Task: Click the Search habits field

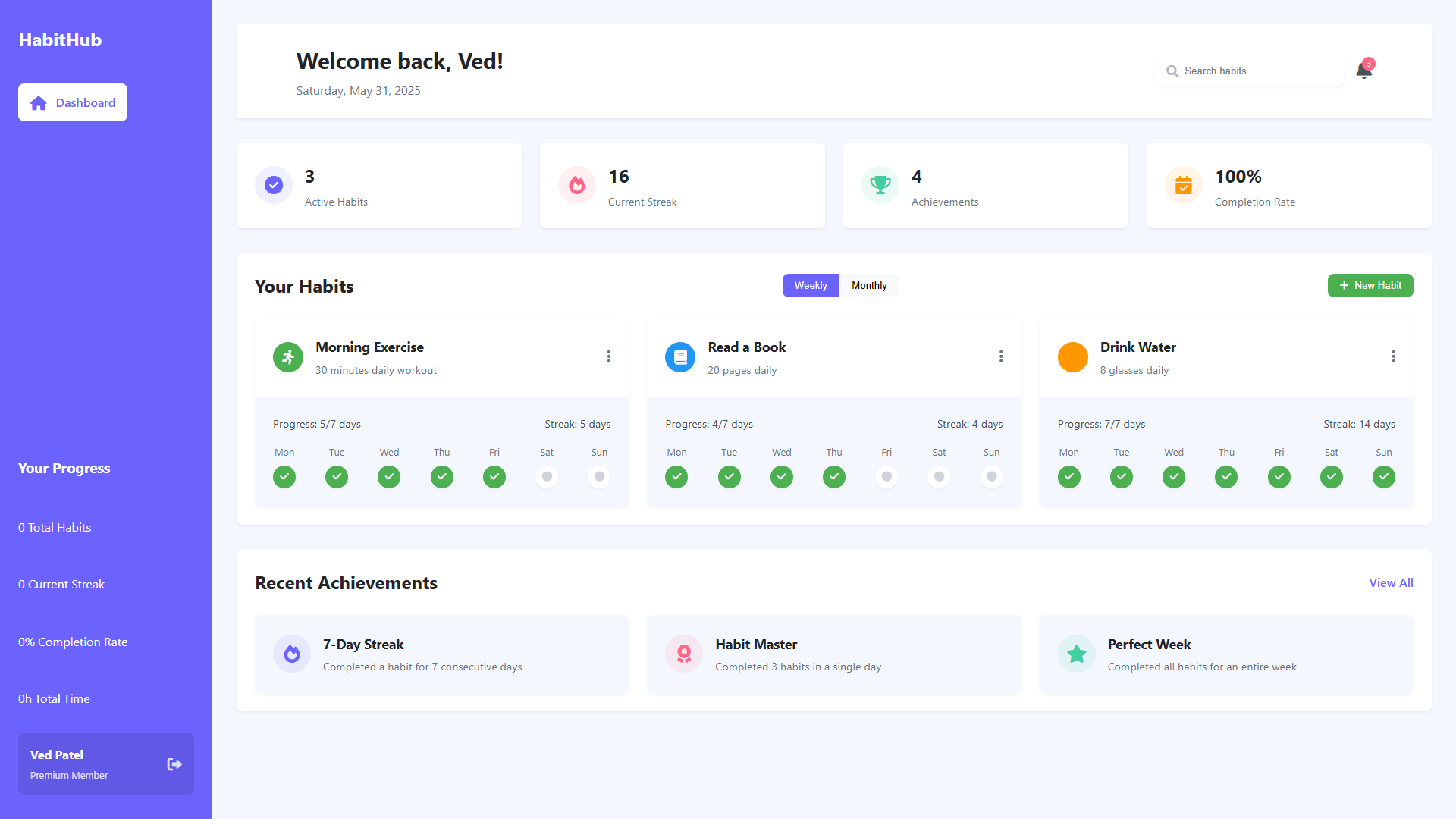Action: click(1249, 71)
